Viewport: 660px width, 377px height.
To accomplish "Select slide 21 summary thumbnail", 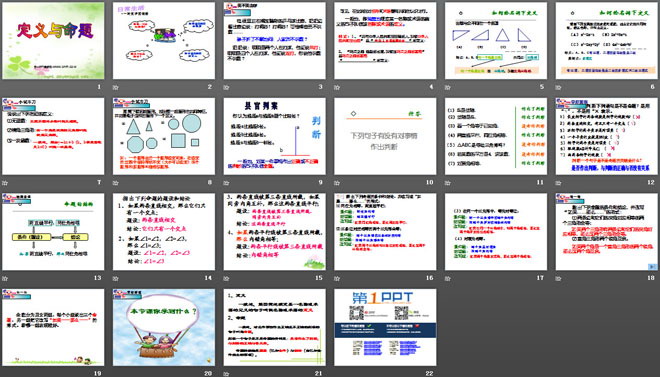I will click(x=274, y=327).
